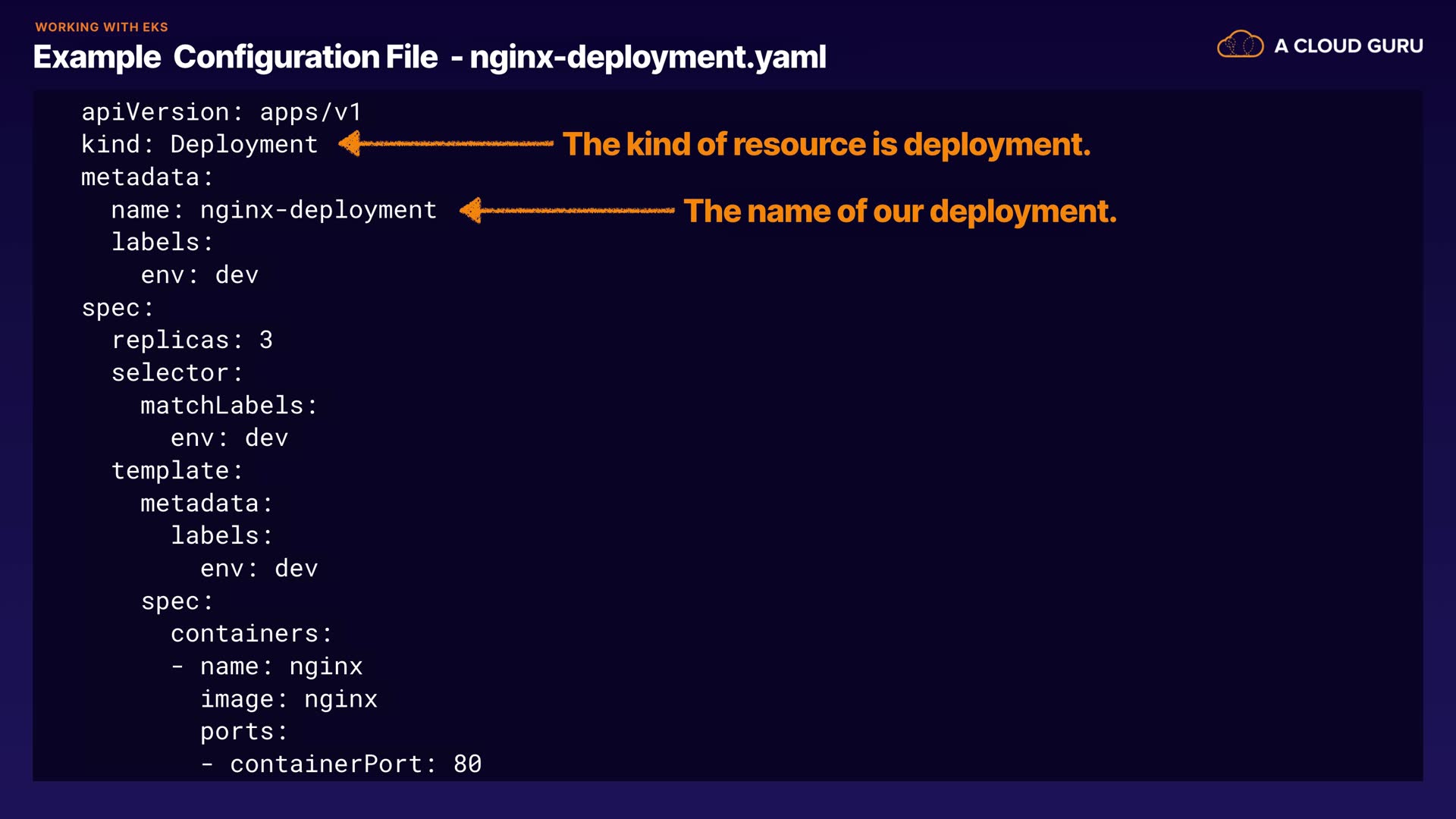Click 'The kind of resource is deployment.' annotation

(826, 144)
